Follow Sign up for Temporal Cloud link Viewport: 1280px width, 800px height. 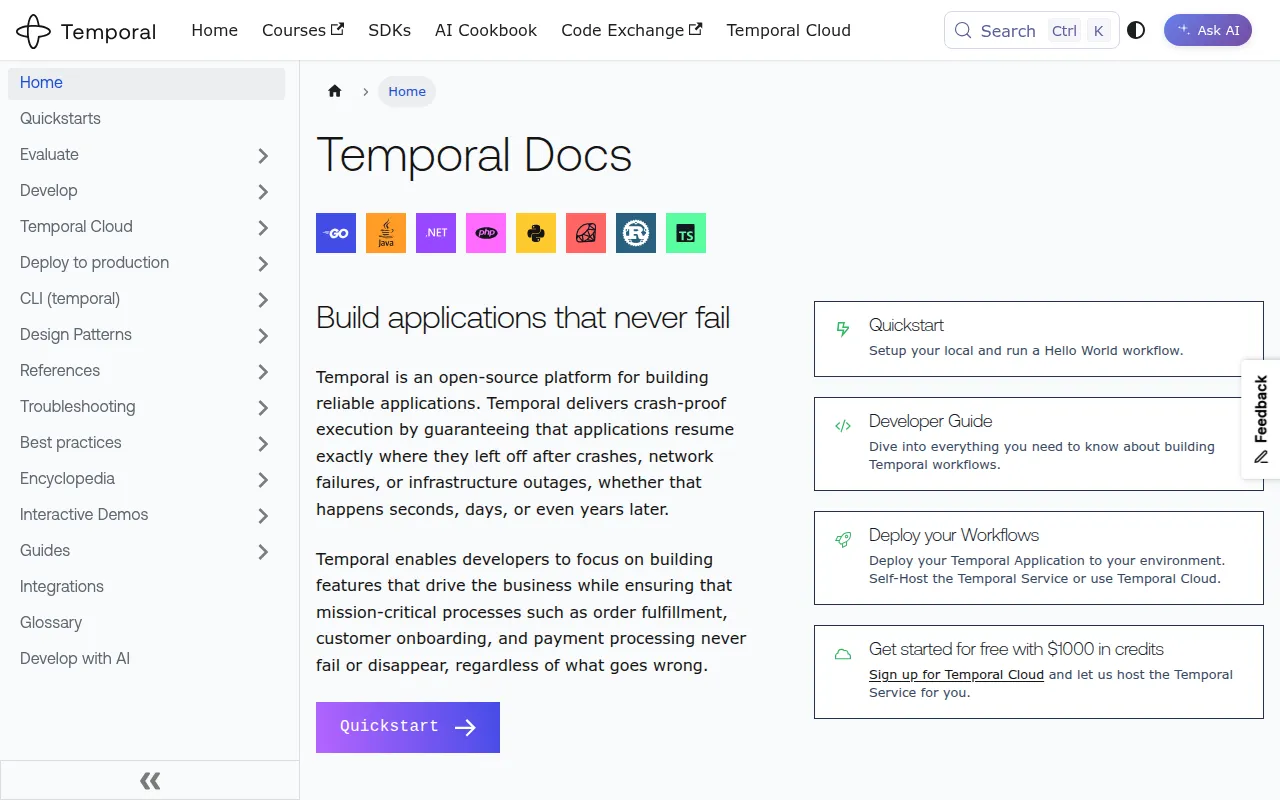coord(956,675)
